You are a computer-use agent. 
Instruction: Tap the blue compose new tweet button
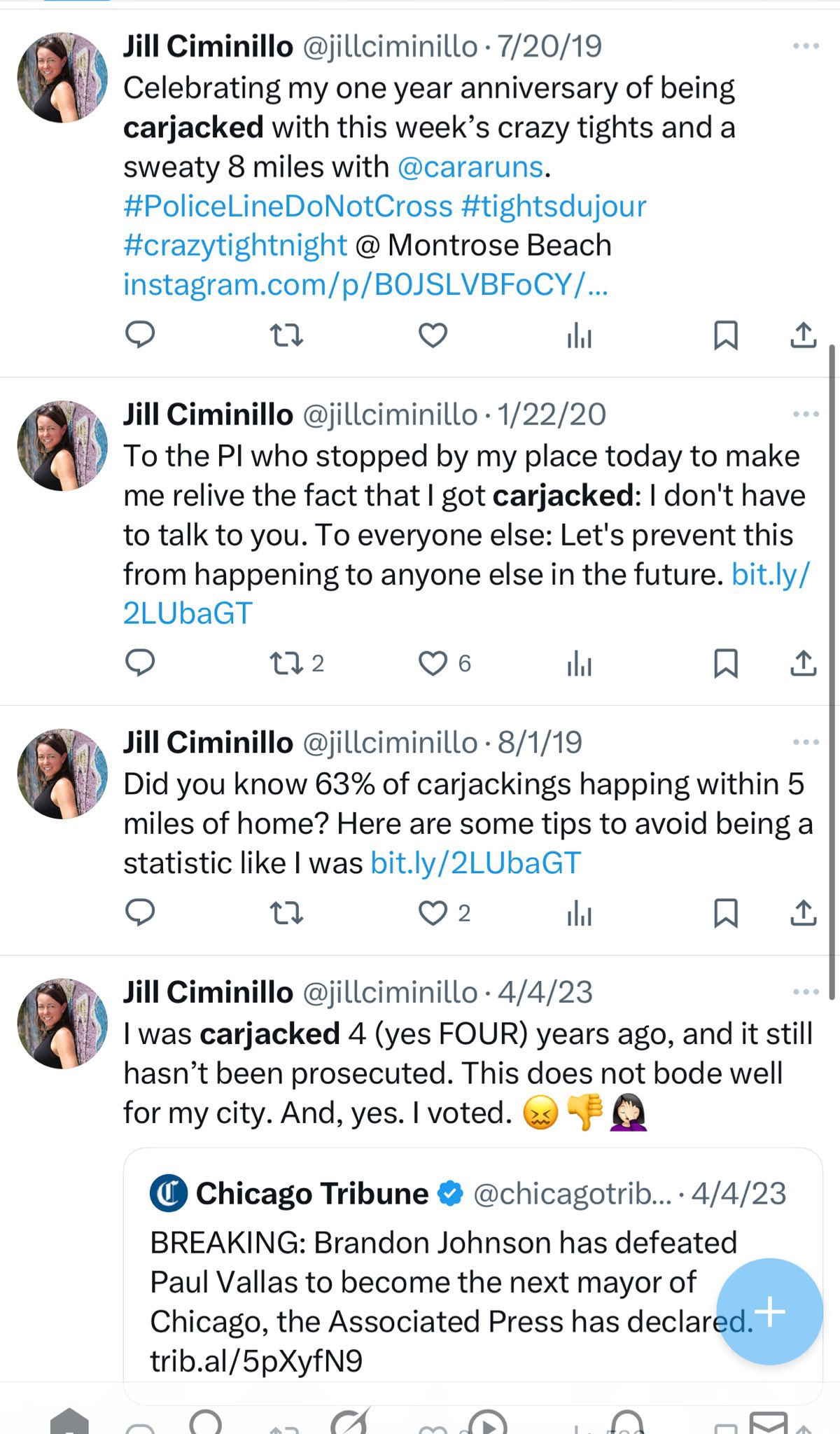click(769, 1311)
